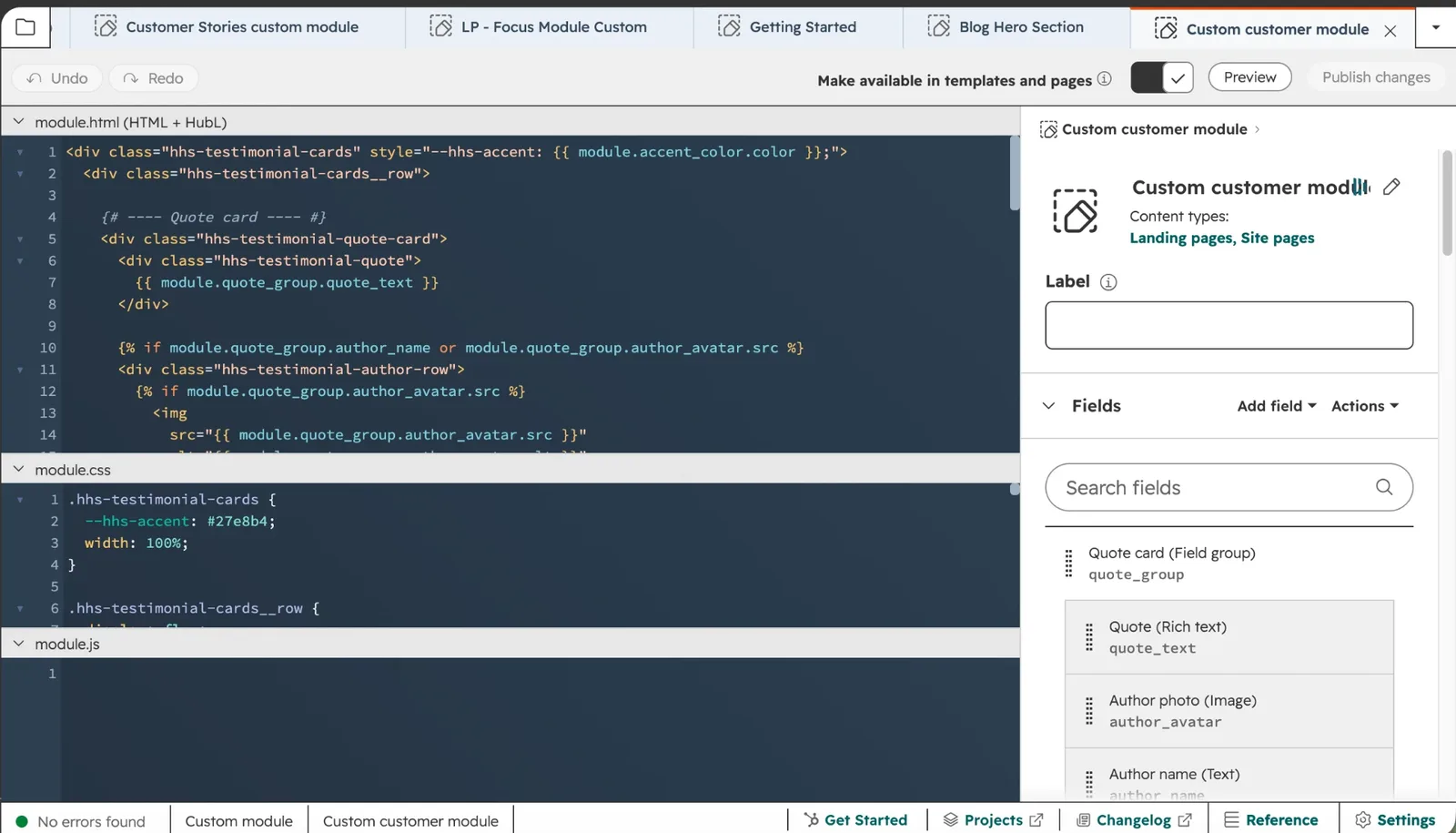
Task: Click the Landing pages, Site pages link
Action: click(1221, 238)
